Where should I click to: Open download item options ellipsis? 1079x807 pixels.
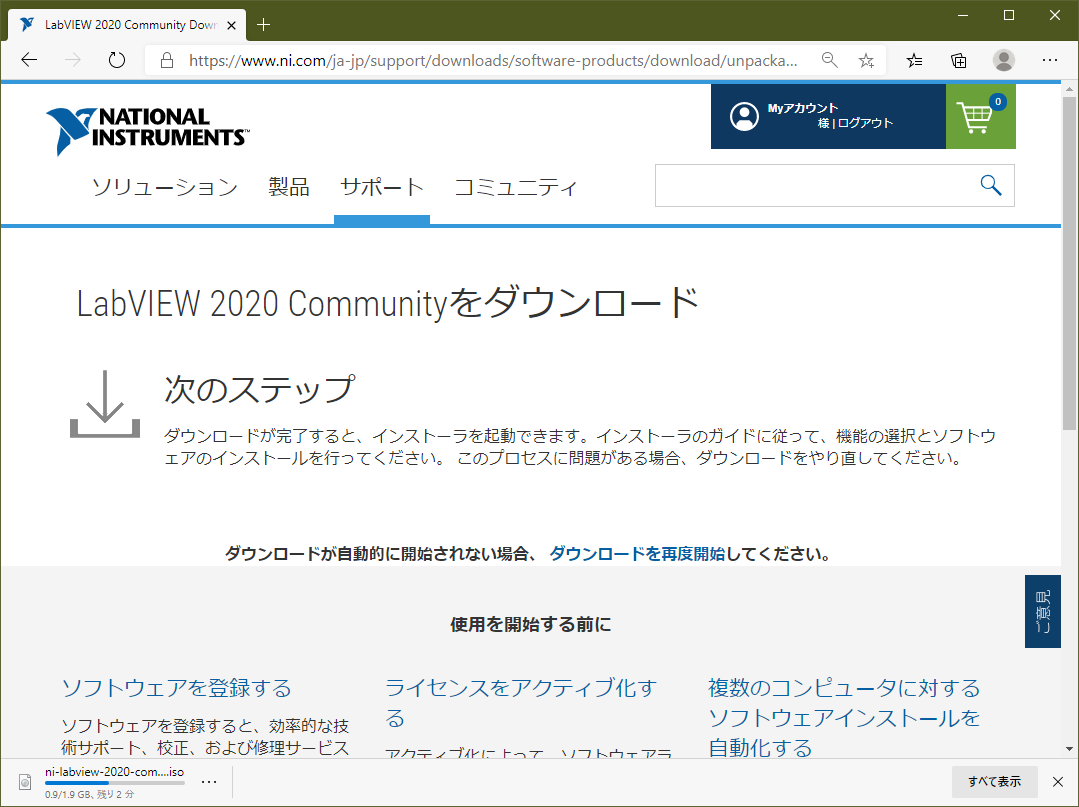click(209, 782)
